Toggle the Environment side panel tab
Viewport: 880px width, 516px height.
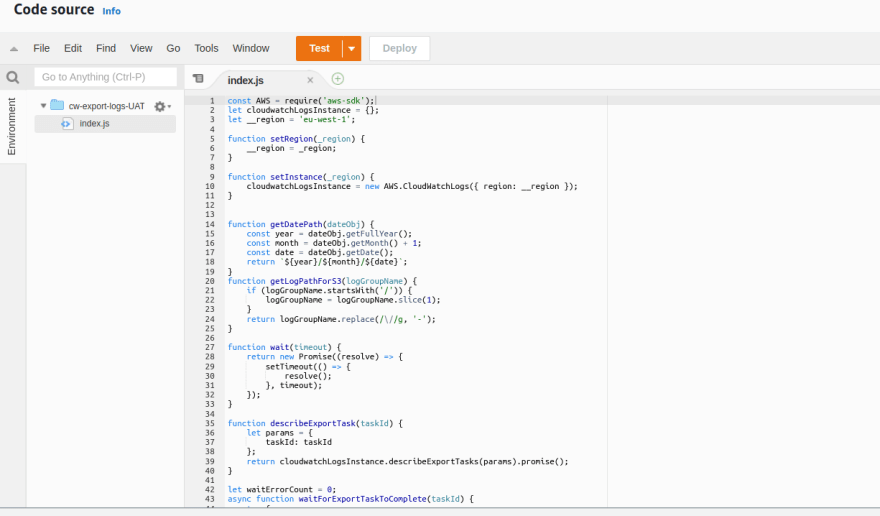[x=11, y=126]
